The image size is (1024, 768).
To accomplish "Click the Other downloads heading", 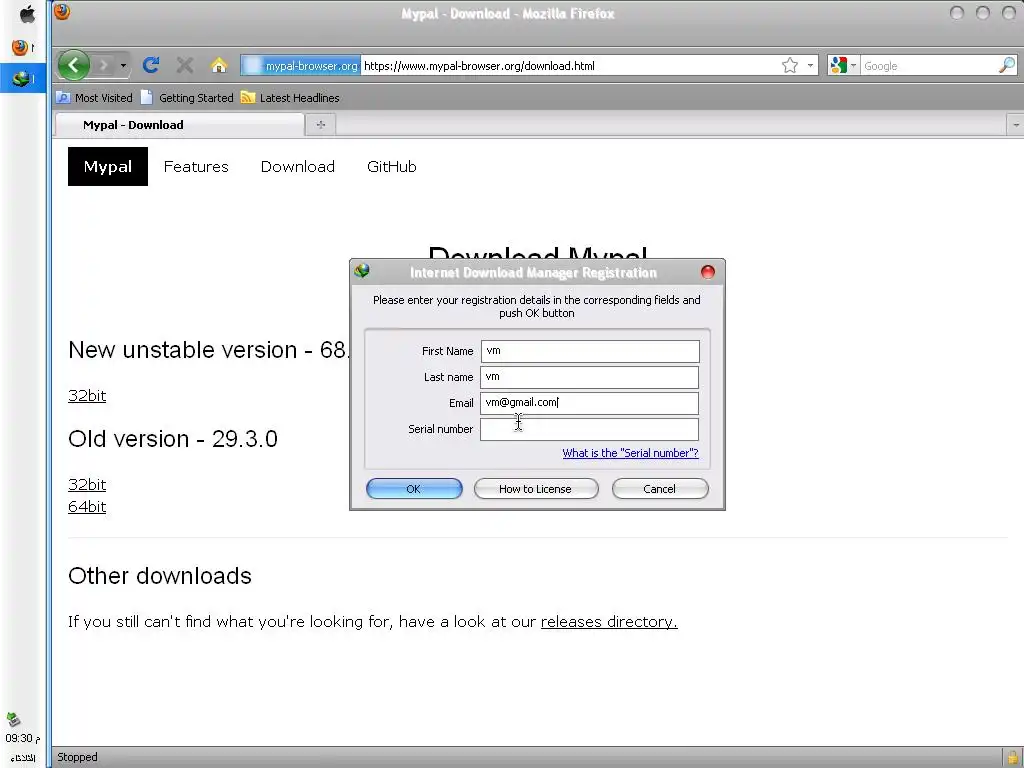I will (x=159, y=576).
